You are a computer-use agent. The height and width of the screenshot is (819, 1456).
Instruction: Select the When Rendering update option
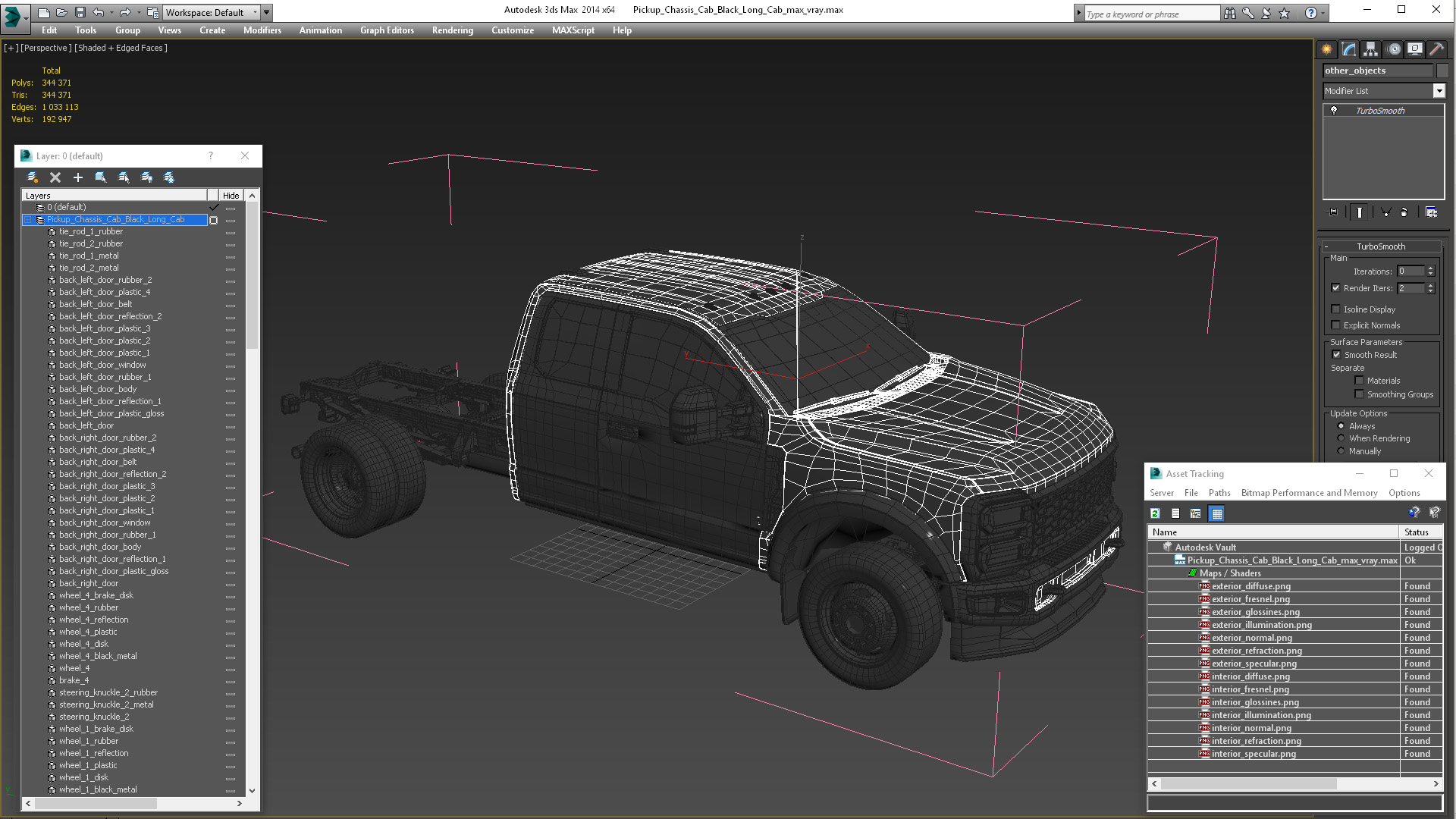click(x=1341, y=438)
